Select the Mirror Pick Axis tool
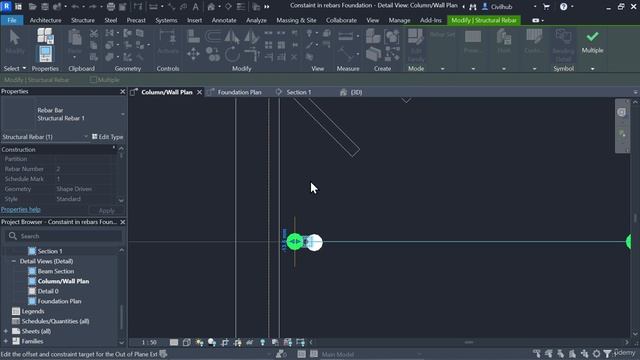This screenshot has height=360, width=640. pyautogui.click(x=232, y=37)
